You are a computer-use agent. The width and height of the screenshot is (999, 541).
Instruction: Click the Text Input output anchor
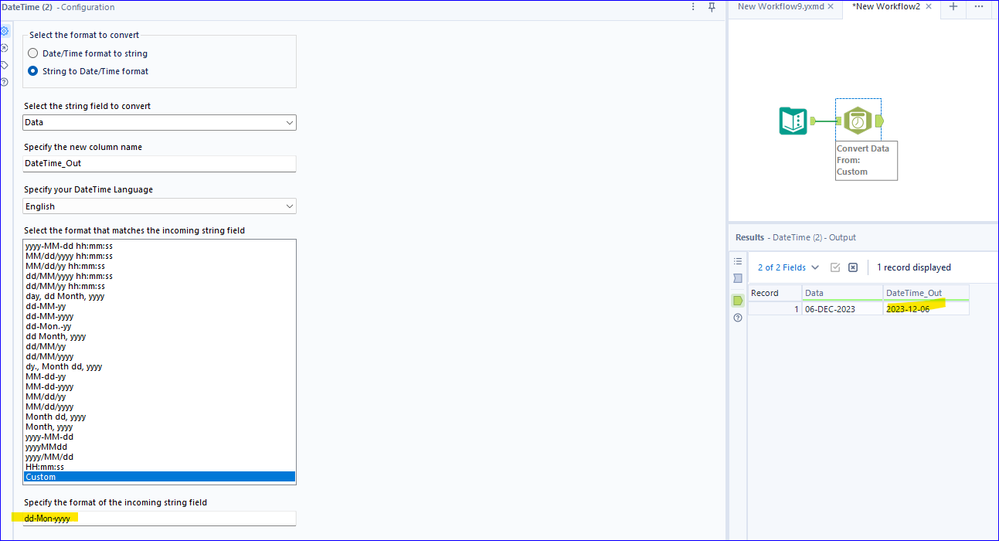click(813, 120)
